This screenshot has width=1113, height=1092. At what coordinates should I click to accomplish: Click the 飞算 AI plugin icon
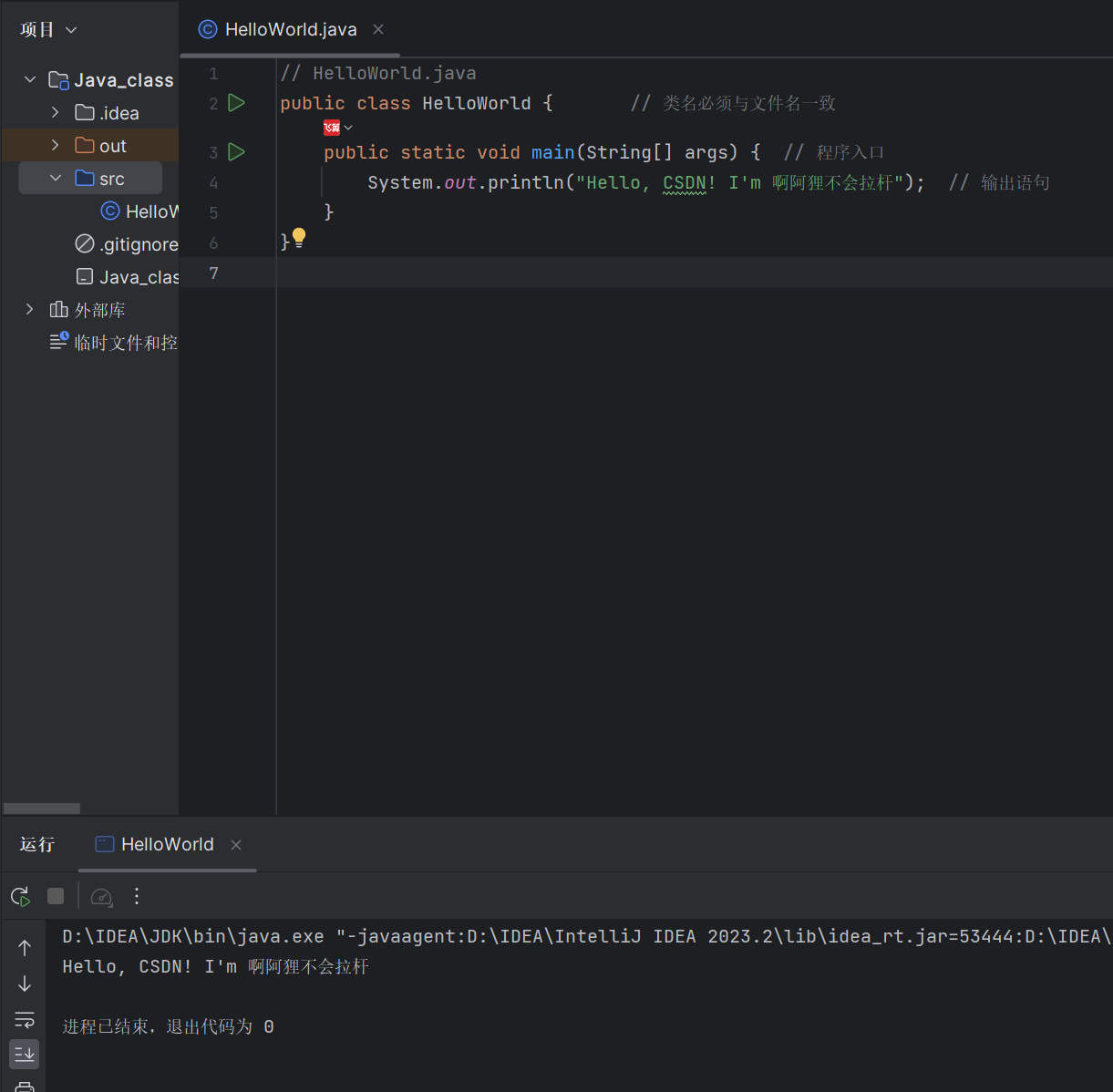click(x=331, y=128)
